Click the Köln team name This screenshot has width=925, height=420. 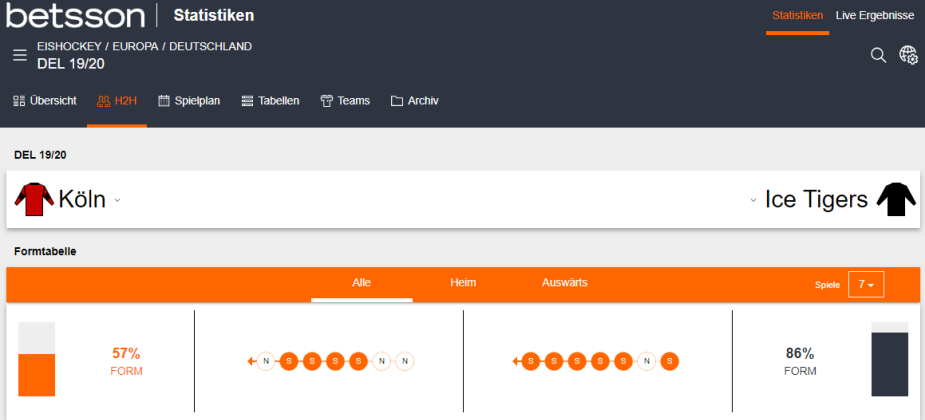click(82, 199)
